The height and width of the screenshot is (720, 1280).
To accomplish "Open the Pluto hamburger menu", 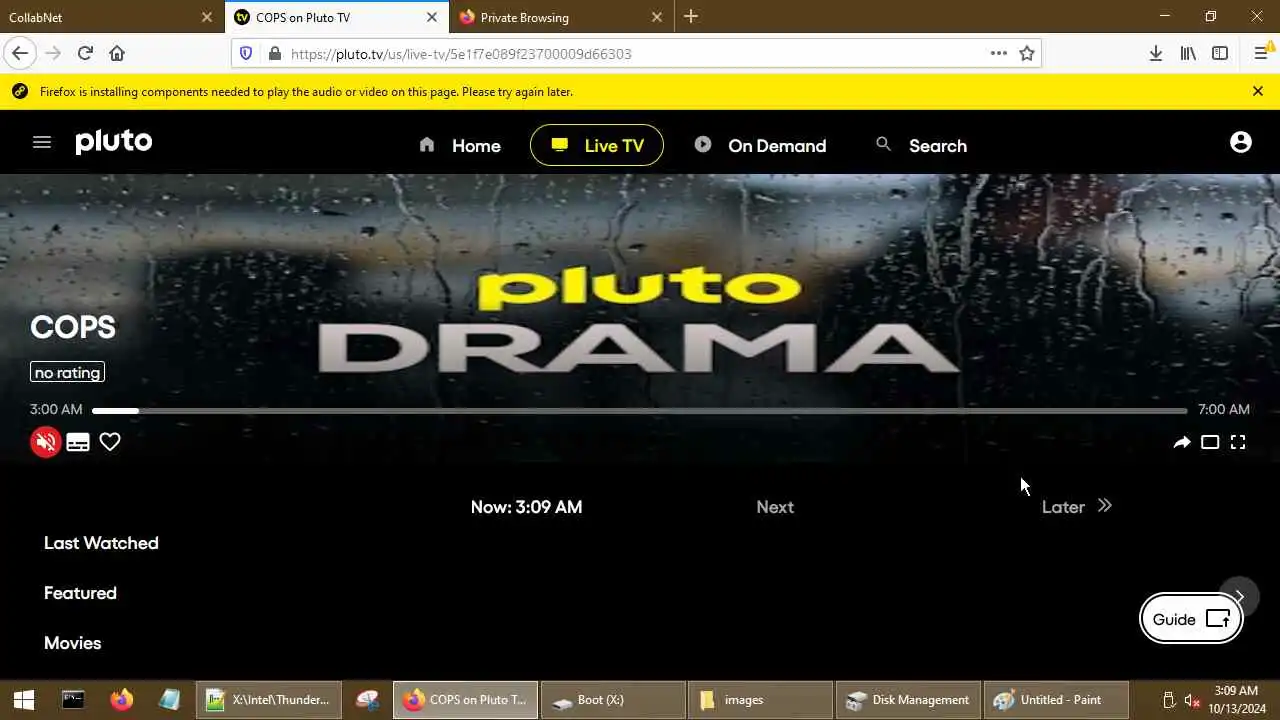I will (42, 142).
